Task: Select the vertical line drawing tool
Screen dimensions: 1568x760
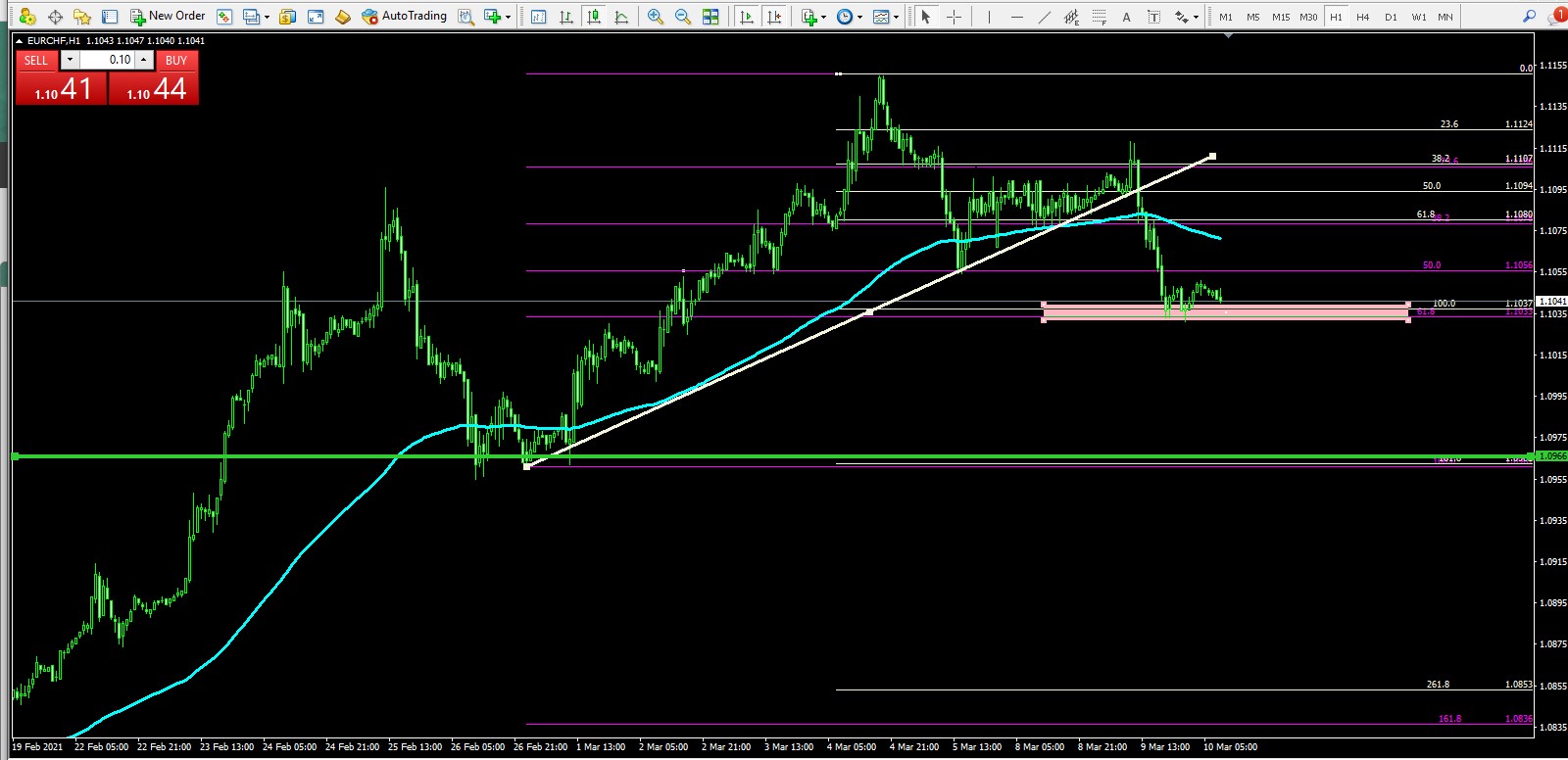Action: [989, 17]
